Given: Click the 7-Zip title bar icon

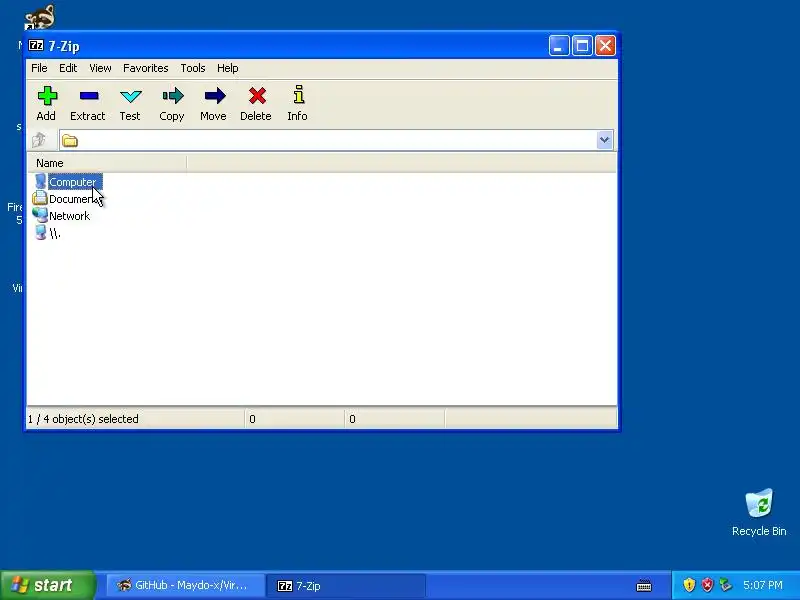Looking at the screenshot, I should pyautogui.click(x=36, y=45).
